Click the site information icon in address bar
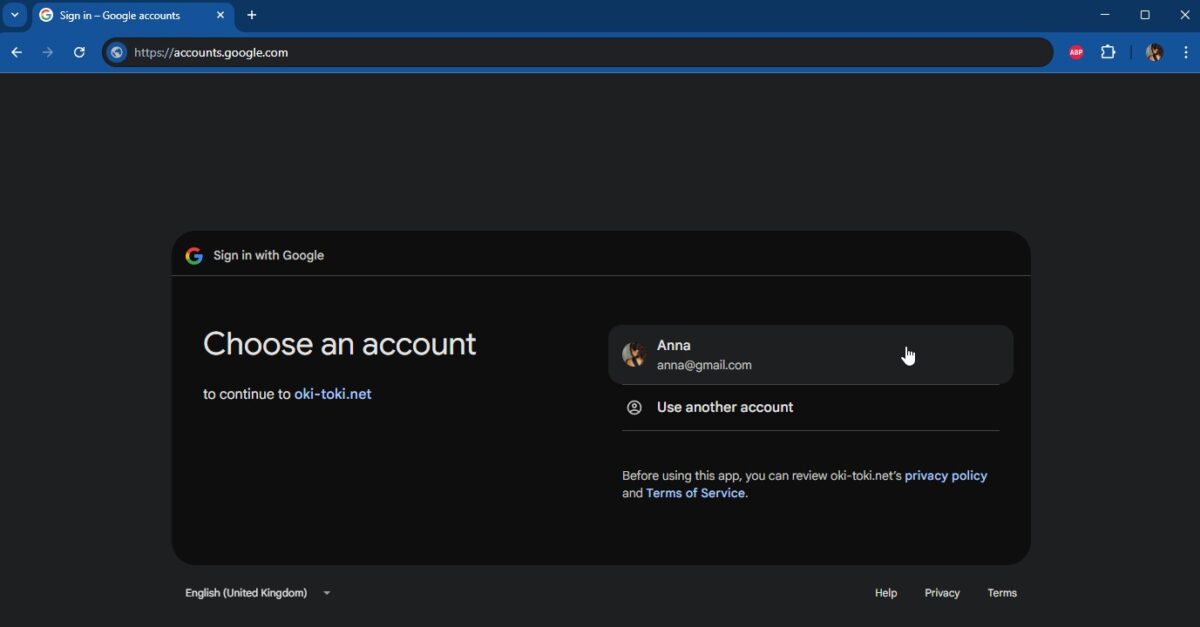 click(118, 52)
